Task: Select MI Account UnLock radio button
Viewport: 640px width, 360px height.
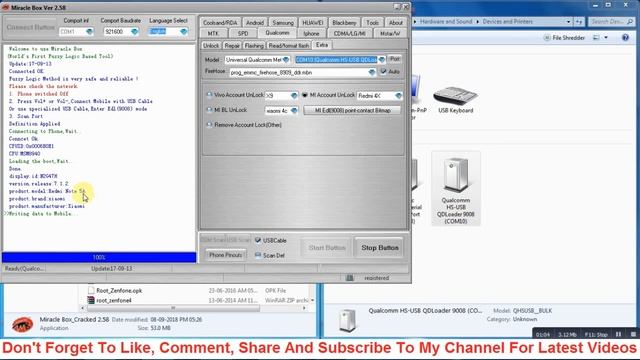Action: 304,95
